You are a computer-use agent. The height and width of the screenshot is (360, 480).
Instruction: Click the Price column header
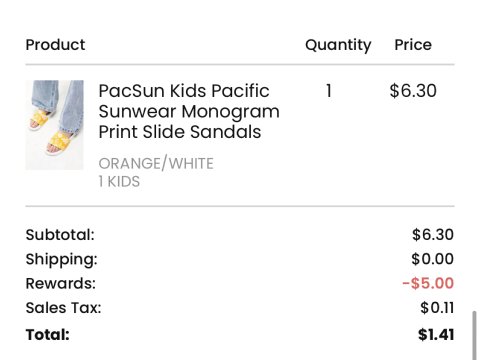point(413,45)
